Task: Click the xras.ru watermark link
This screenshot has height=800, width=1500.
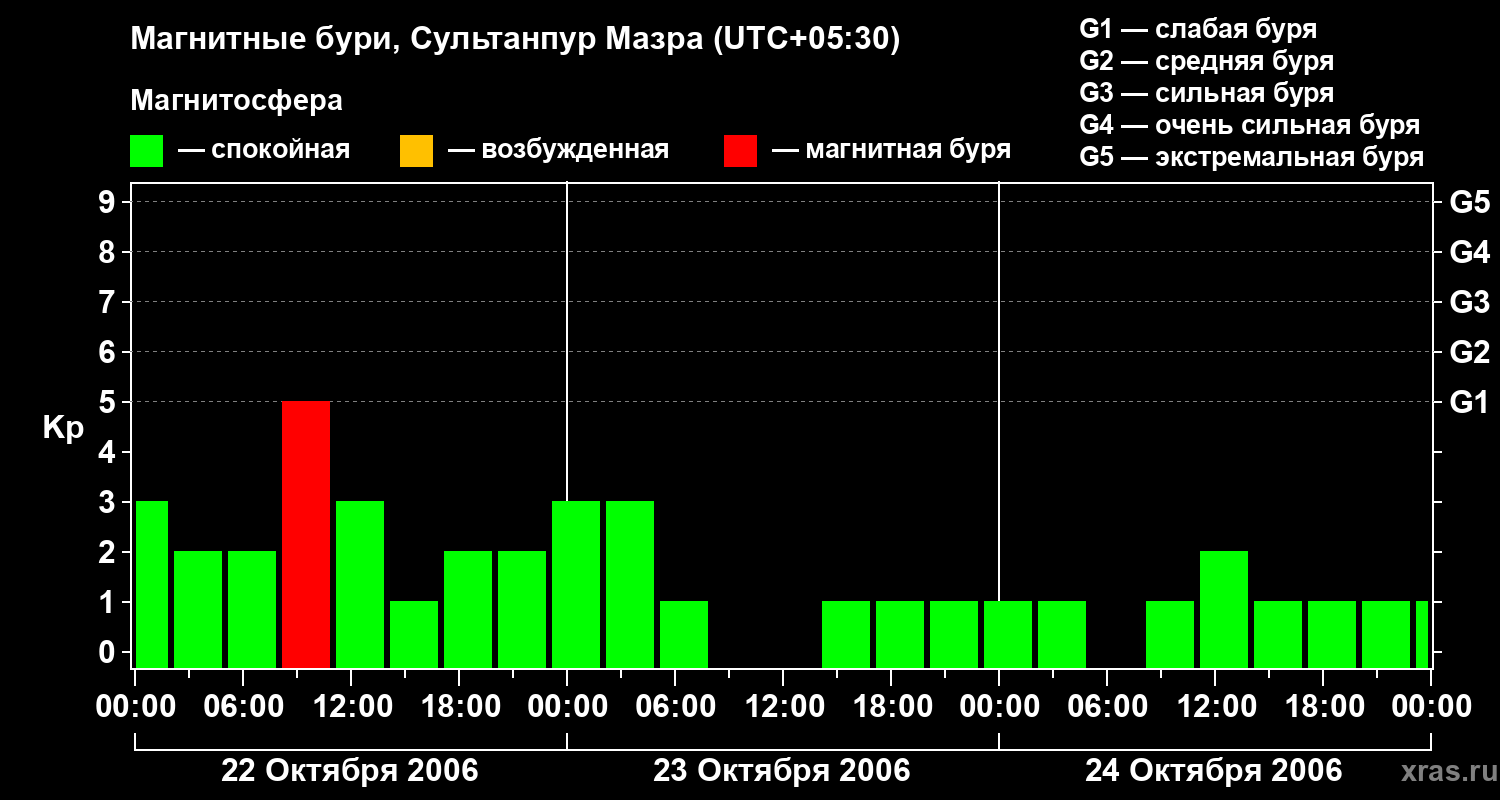Action: tap(1443, 771)
